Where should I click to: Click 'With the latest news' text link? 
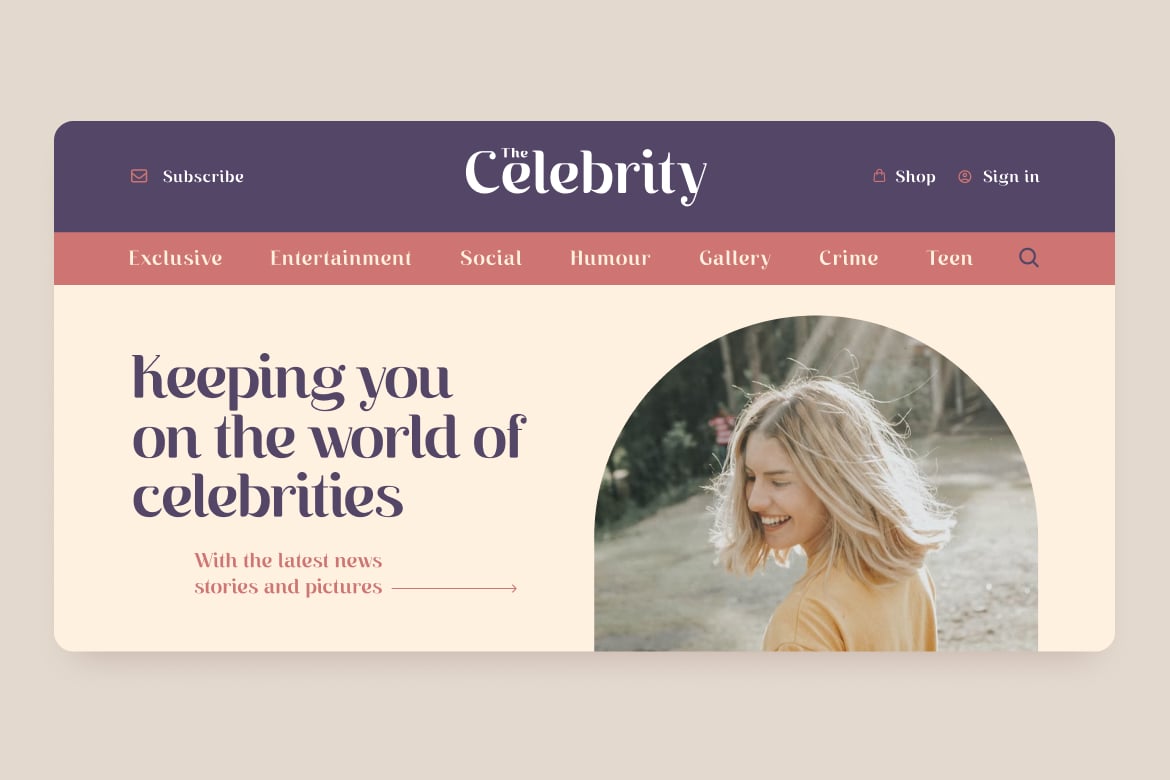click(288, 561)
